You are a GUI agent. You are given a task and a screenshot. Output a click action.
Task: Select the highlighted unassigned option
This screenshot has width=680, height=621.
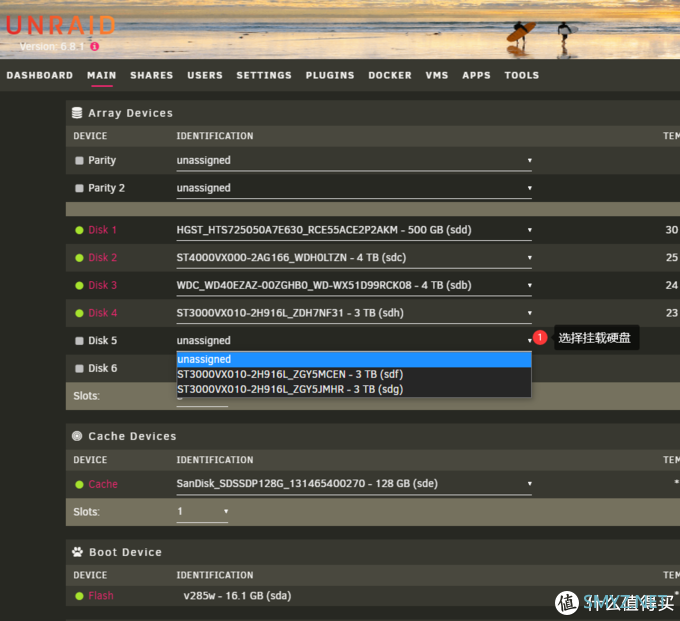tap(354, 360)
